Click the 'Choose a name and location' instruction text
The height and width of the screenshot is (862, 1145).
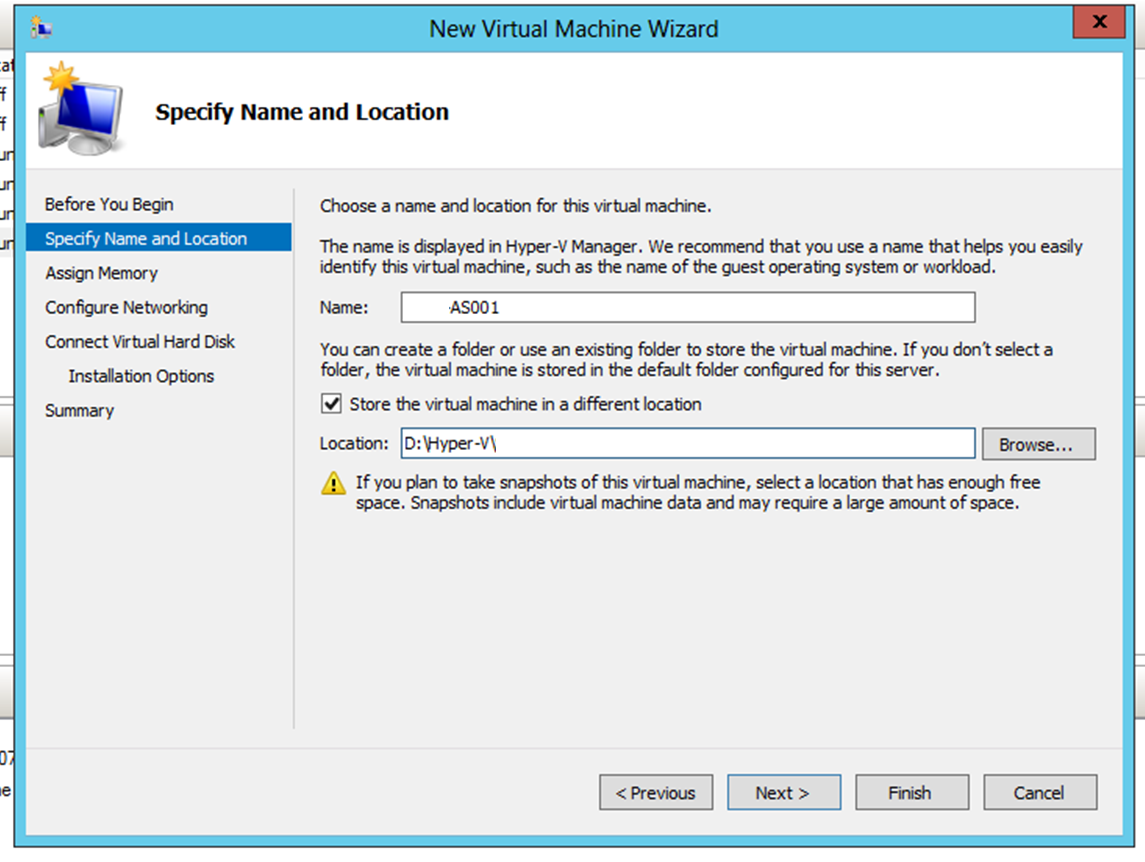516,206
